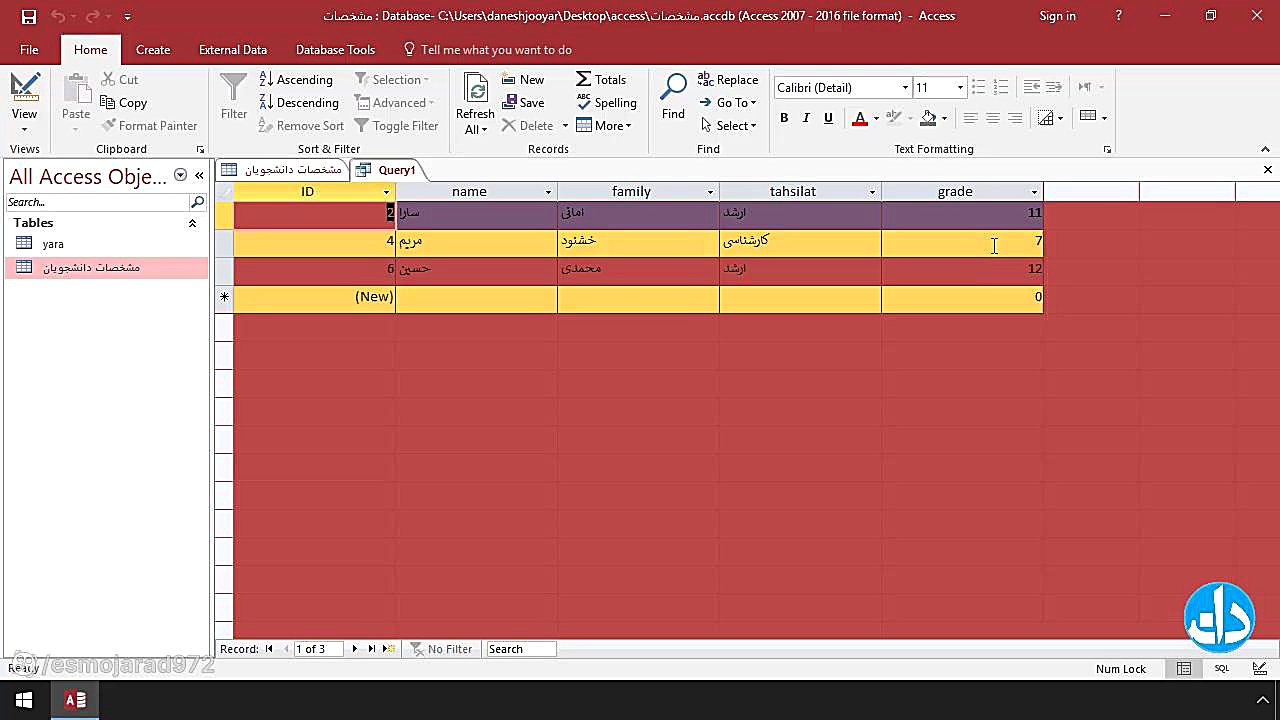
Task: Click bullets list icon
Action: [x=979, y=88]
